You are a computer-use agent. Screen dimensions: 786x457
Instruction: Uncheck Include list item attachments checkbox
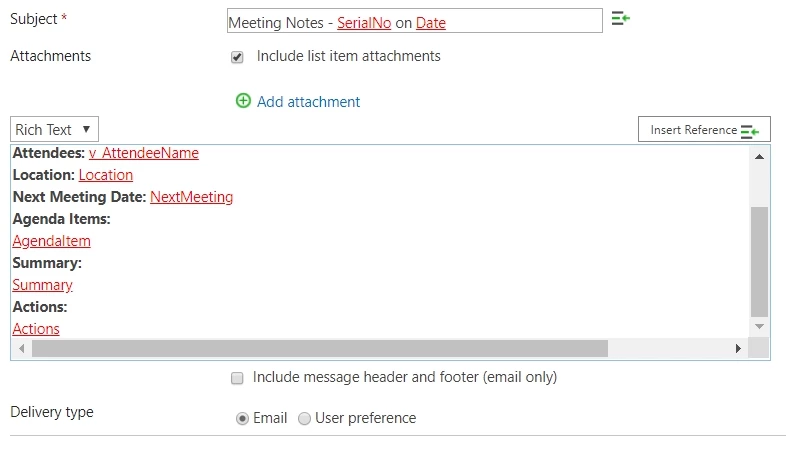[237, 57]
